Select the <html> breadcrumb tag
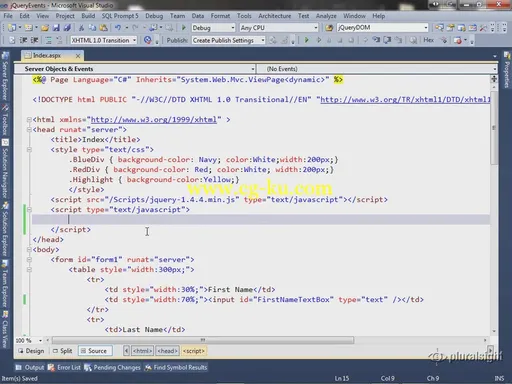 tap(143, 351)
